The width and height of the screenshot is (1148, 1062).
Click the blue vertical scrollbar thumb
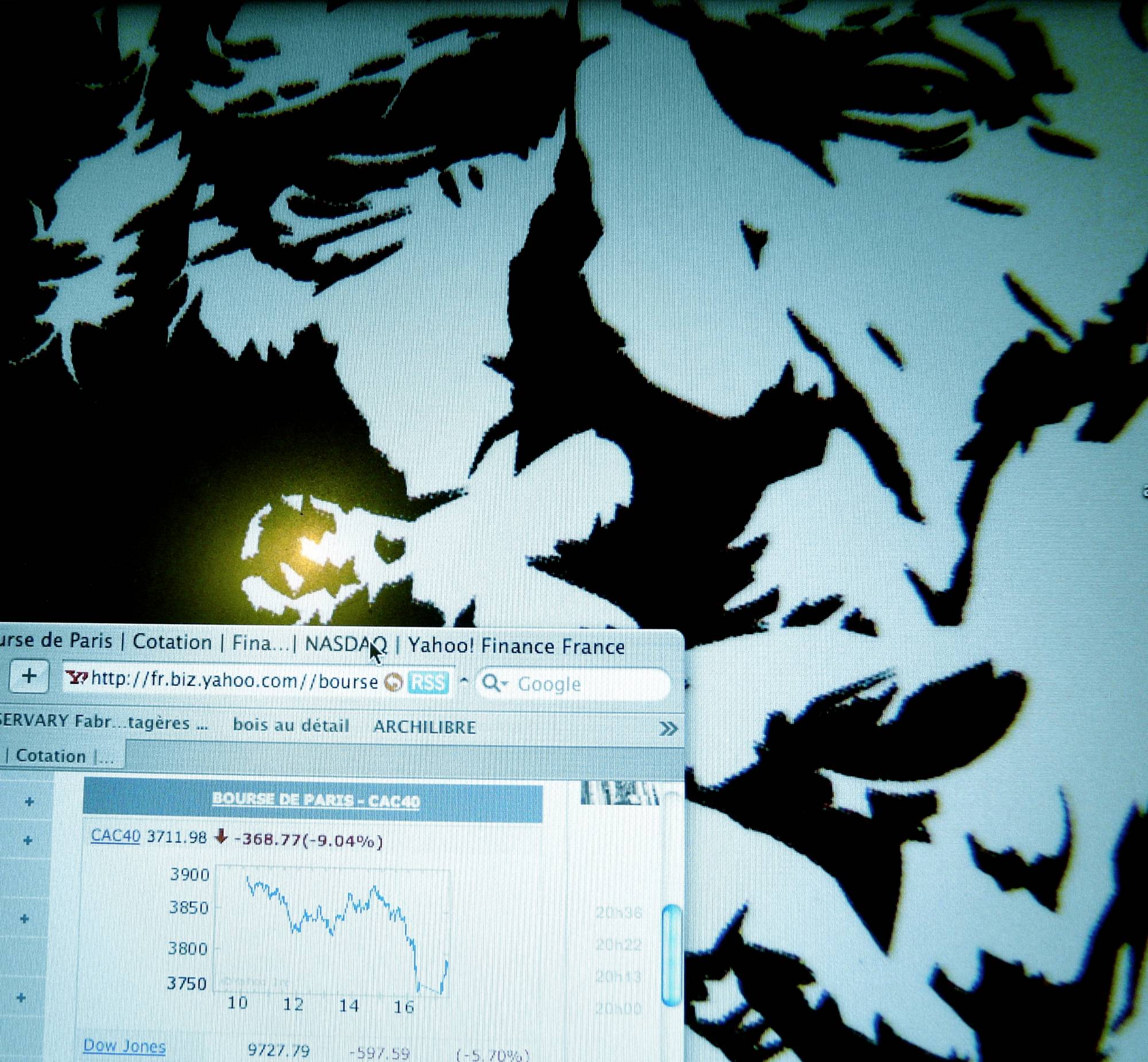pos(670,956)
